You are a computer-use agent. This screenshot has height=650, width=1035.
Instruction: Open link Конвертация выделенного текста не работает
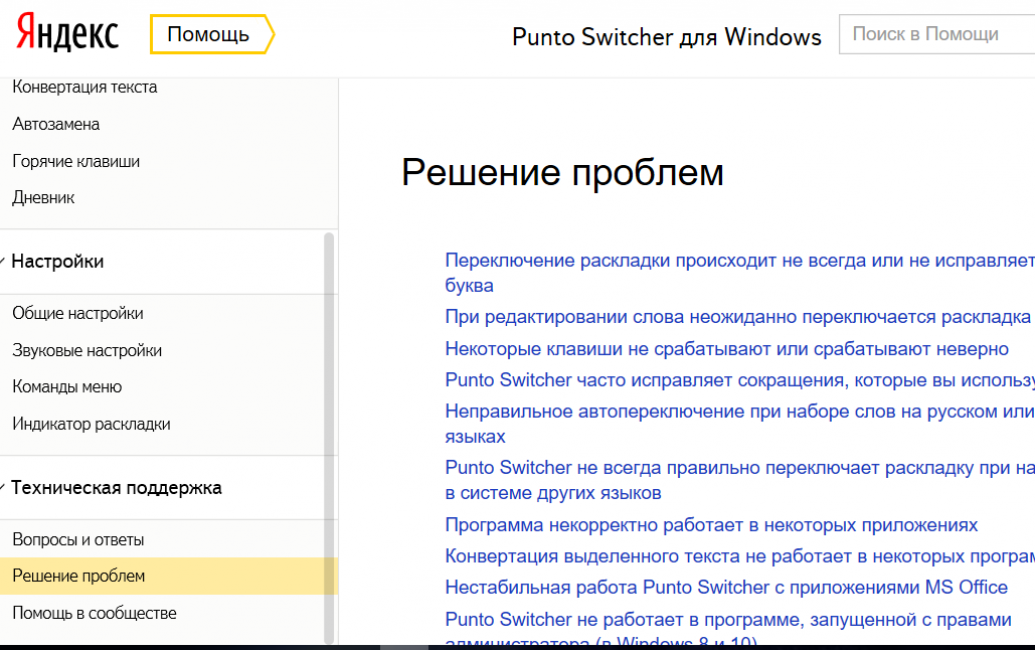tap(739, 556)
